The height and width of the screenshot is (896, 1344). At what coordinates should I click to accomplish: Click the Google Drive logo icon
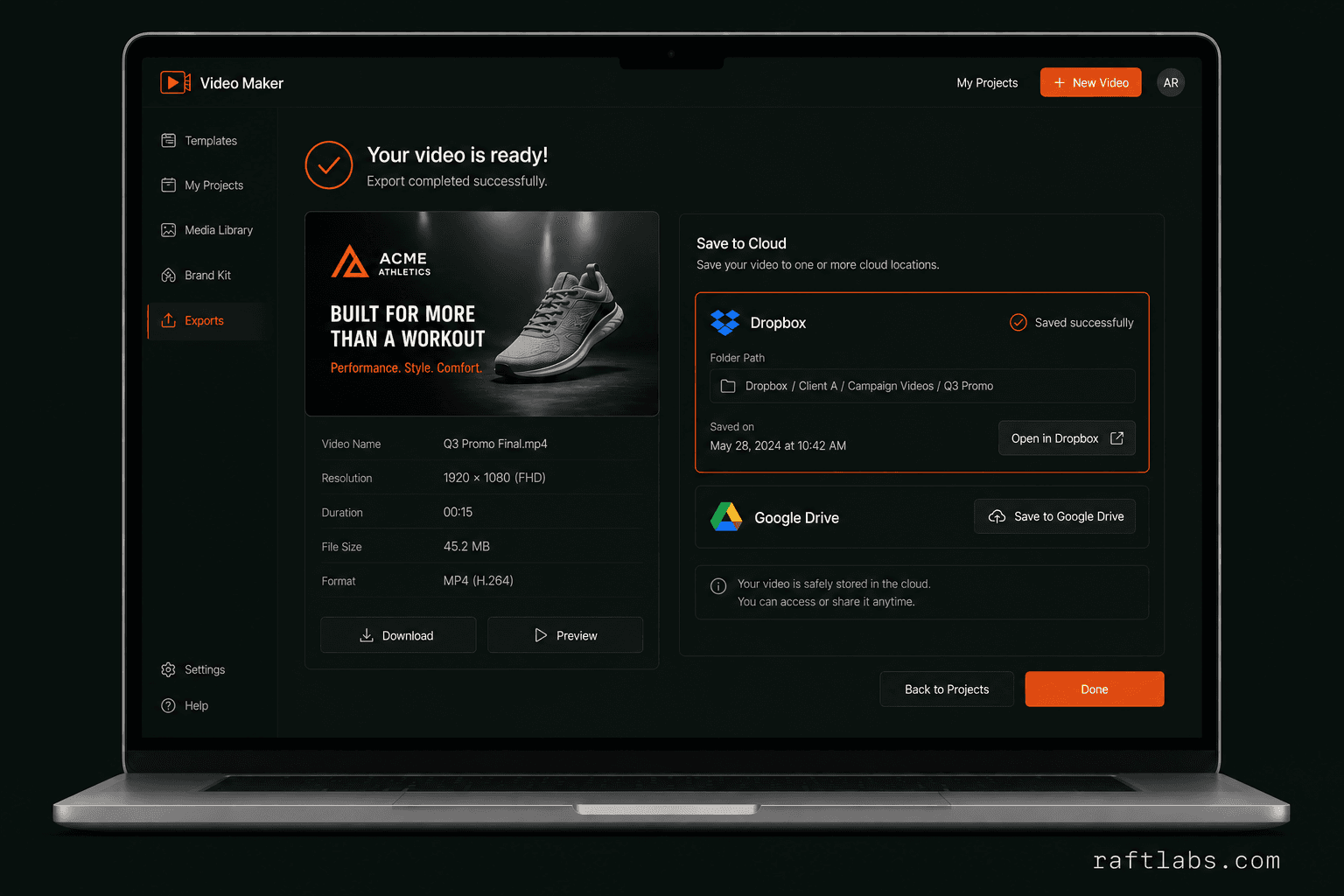(x=726, y=517)
